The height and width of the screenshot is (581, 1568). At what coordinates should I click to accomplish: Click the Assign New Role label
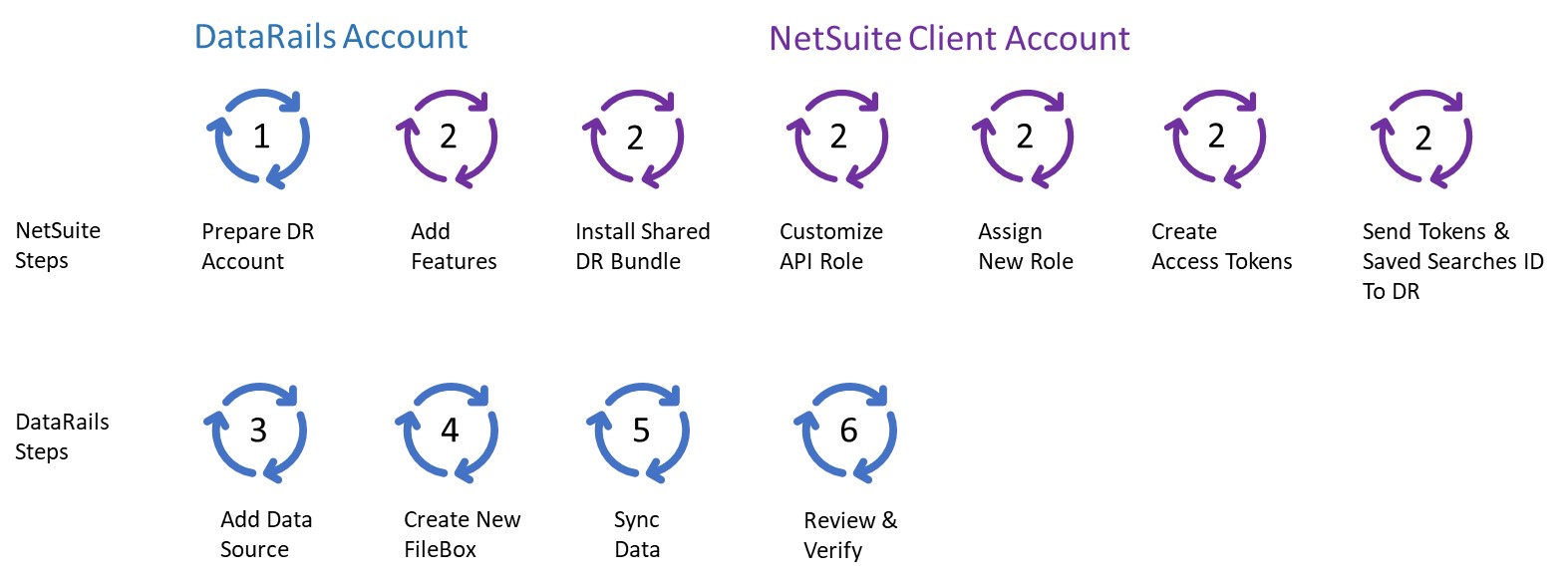point(1026,246)
